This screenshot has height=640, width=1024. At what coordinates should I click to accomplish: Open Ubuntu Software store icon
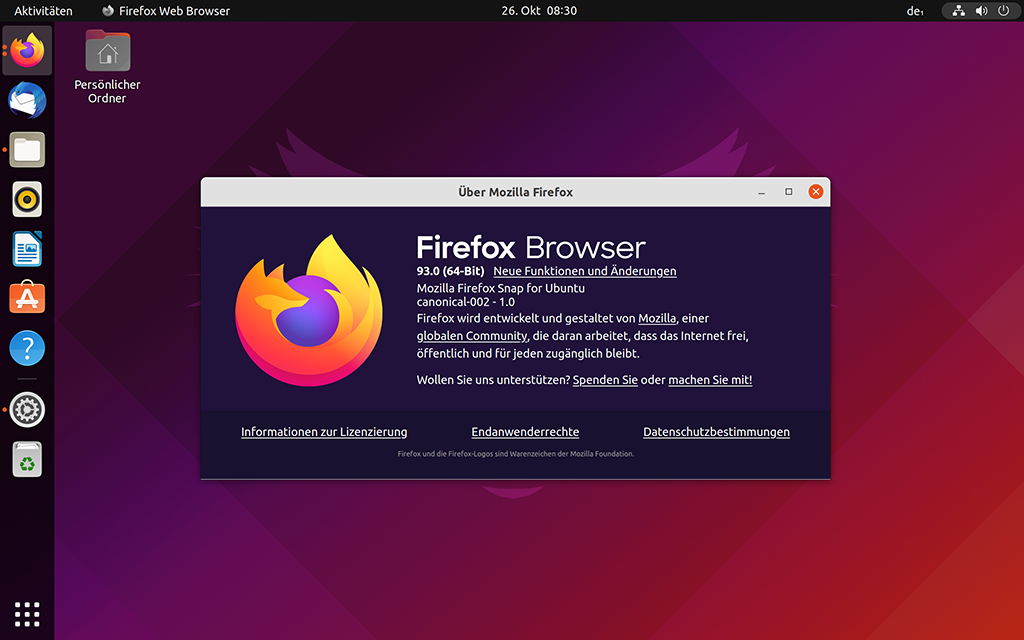[27, 298]
